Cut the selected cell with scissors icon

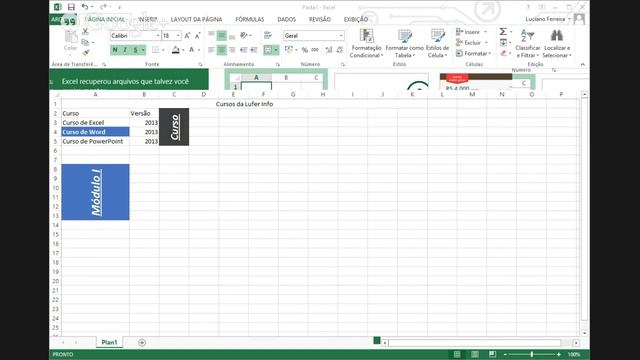coord(85,31)
